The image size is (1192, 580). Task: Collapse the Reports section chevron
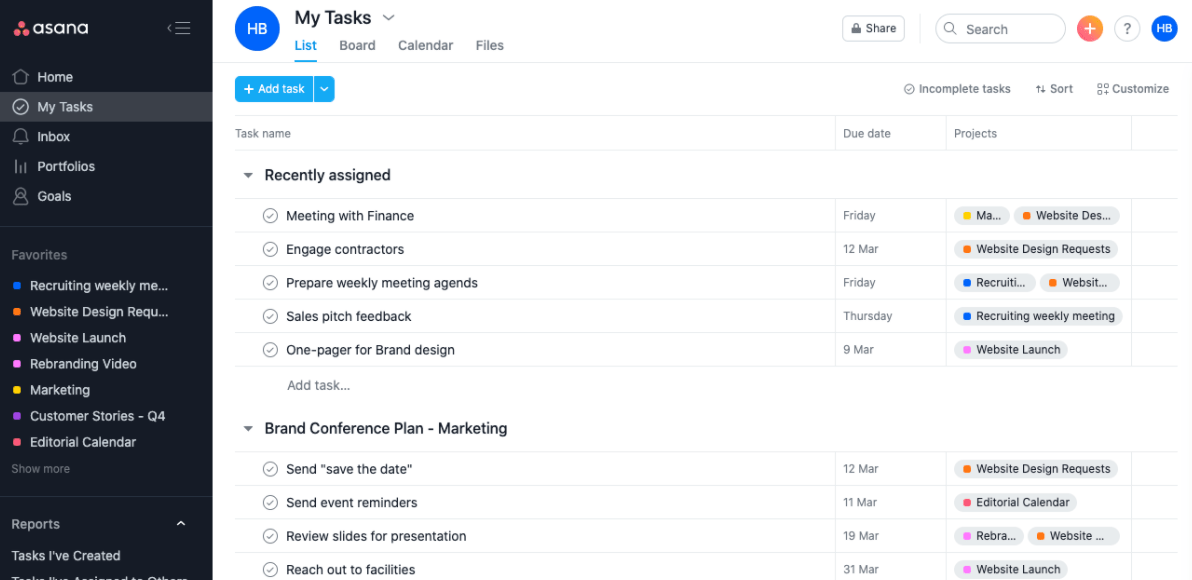coord(181,524)
